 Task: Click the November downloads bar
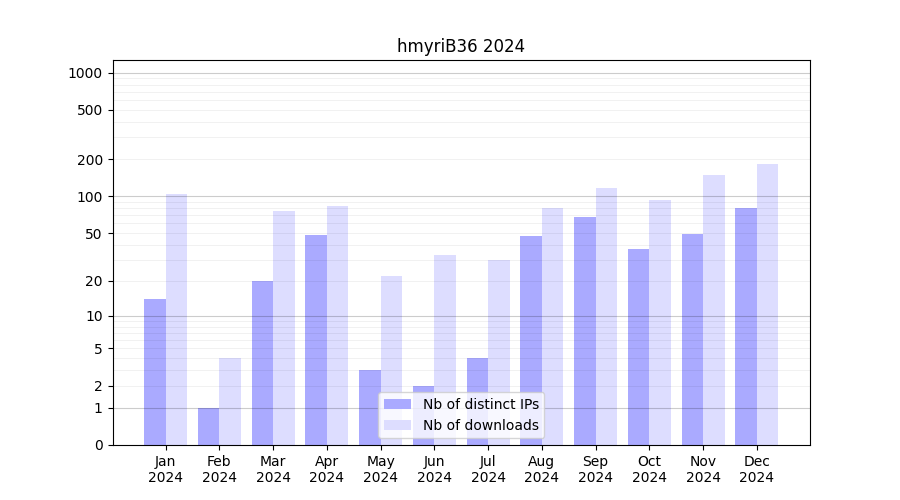[x=714, y=310]
